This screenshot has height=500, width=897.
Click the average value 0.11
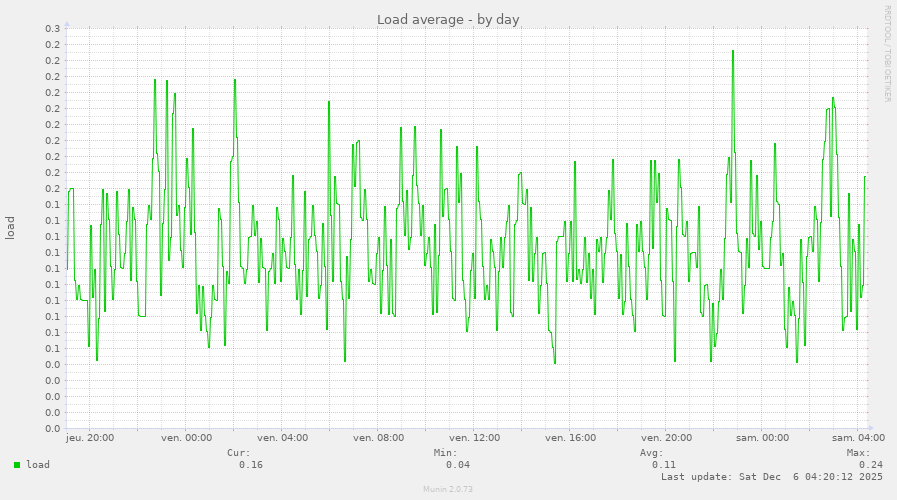click(x=664, y=465)
